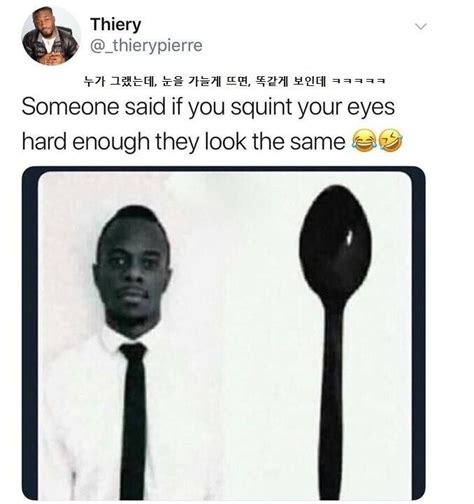Open the @_thierypierre handle link
474x504 pixels.
tap(146, 45)
